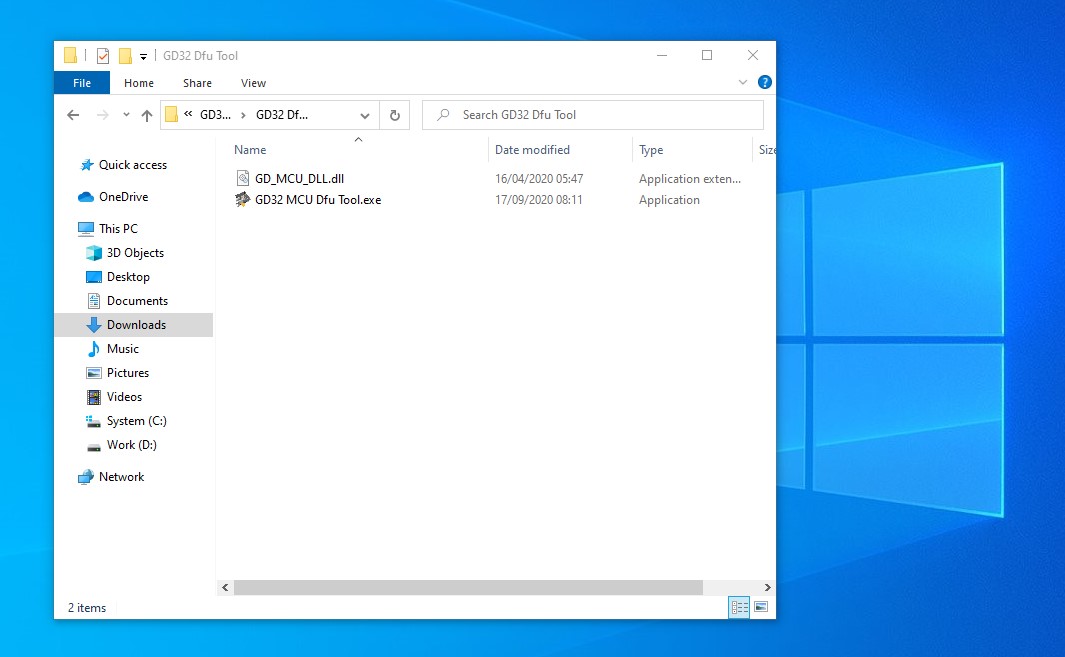
Task: Switch to the View ribbon tab
Action: (253, 83)
